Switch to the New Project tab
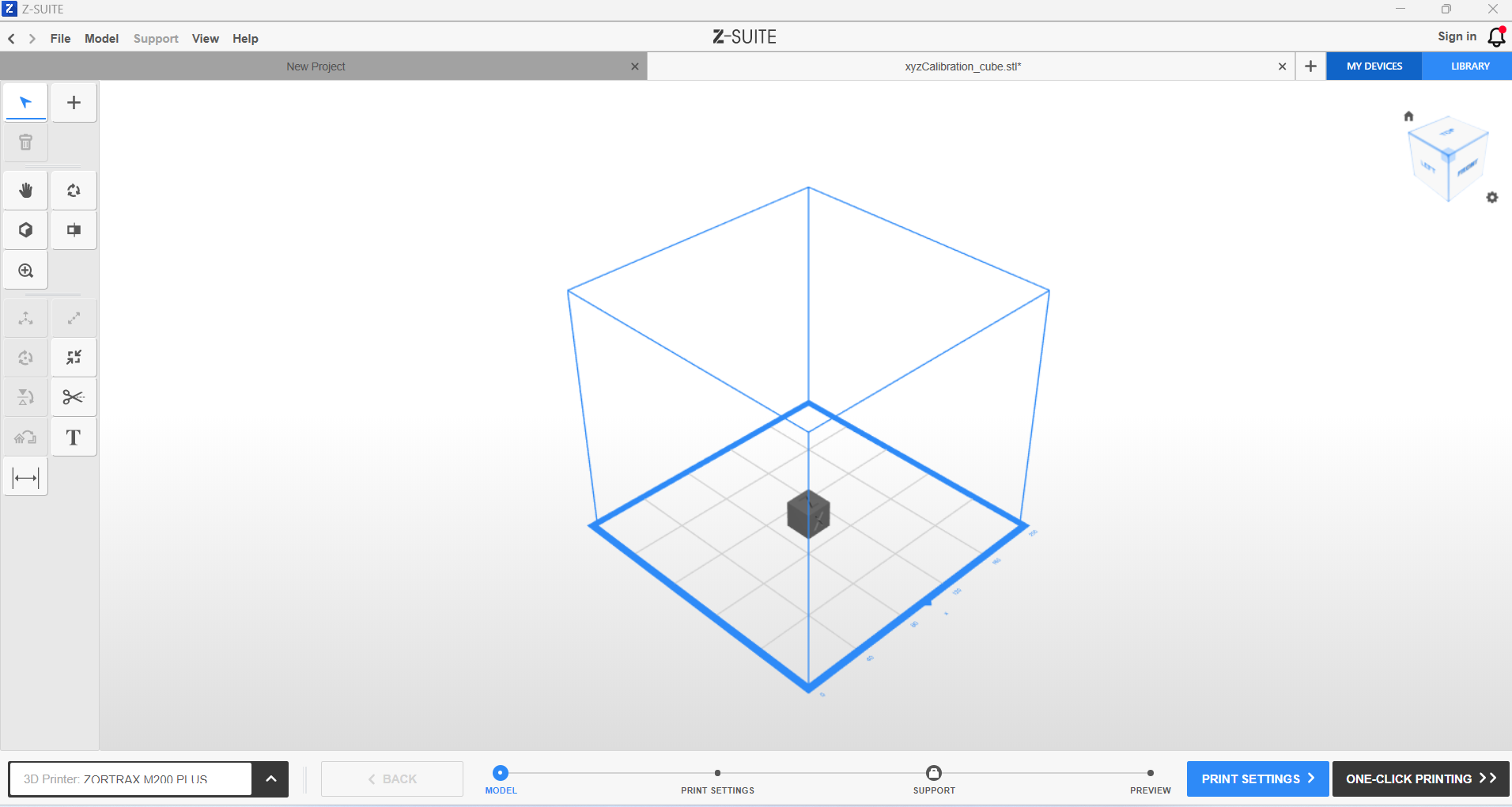The height and width of the screenshot is (807, 1512). click(x=316, y=66)
